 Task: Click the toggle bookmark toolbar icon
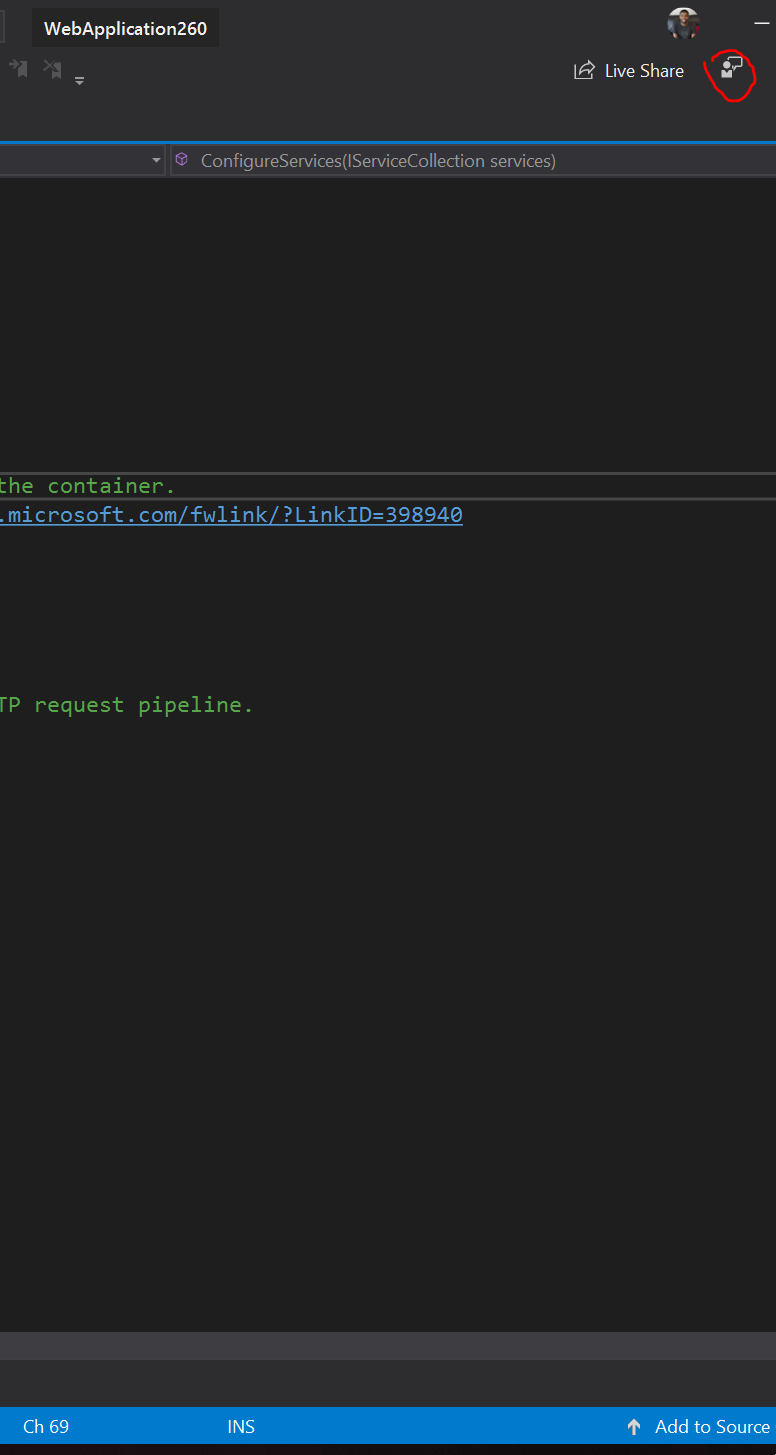coord(17,69)
